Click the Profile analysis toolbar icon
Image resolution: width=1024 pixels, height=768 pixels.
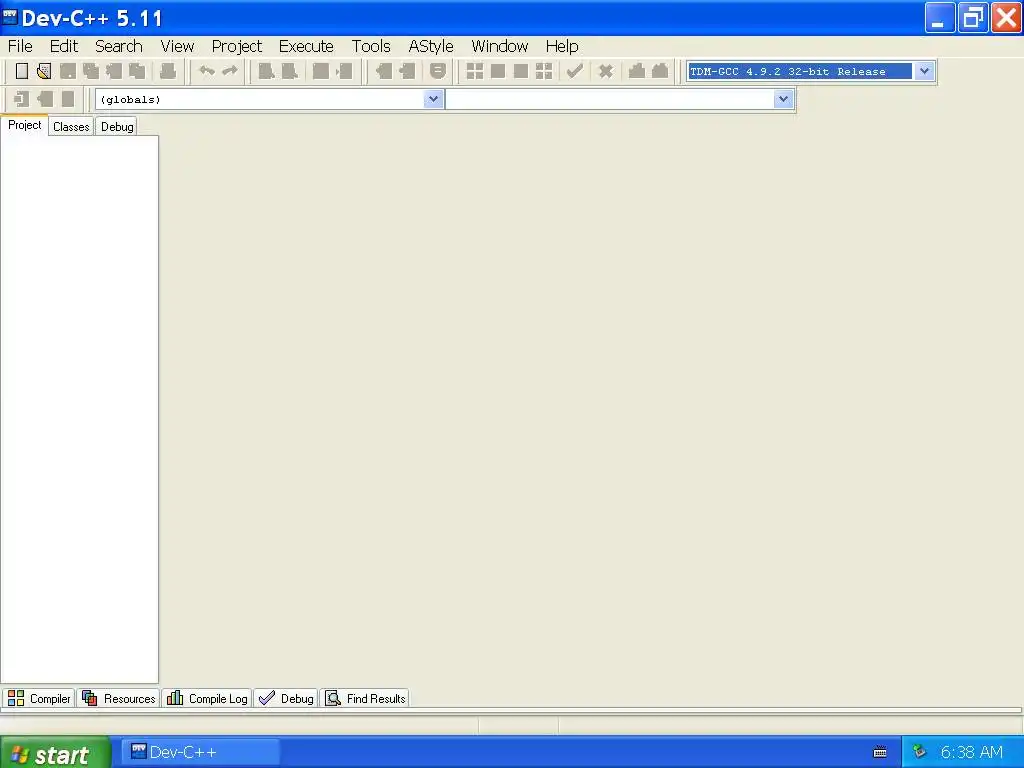637,71
